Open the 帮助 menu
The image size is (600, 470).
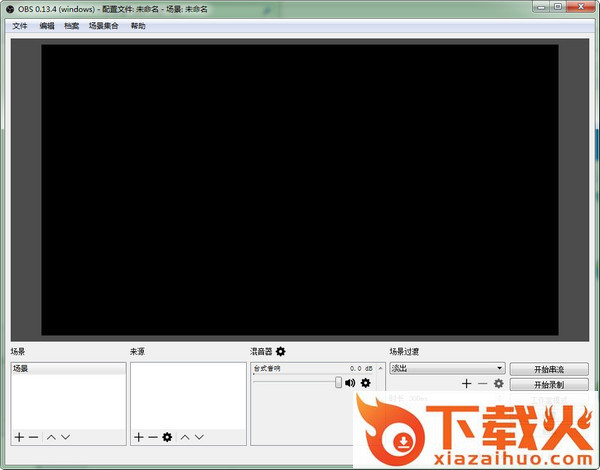point(138,26)
